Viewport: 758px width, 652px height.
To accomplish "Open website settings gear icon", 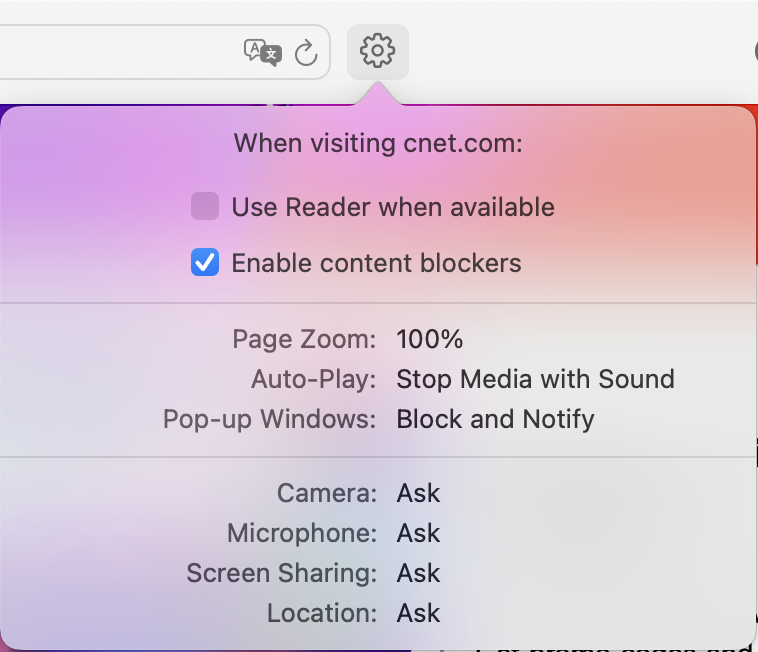I will click(x=378, y=51).
